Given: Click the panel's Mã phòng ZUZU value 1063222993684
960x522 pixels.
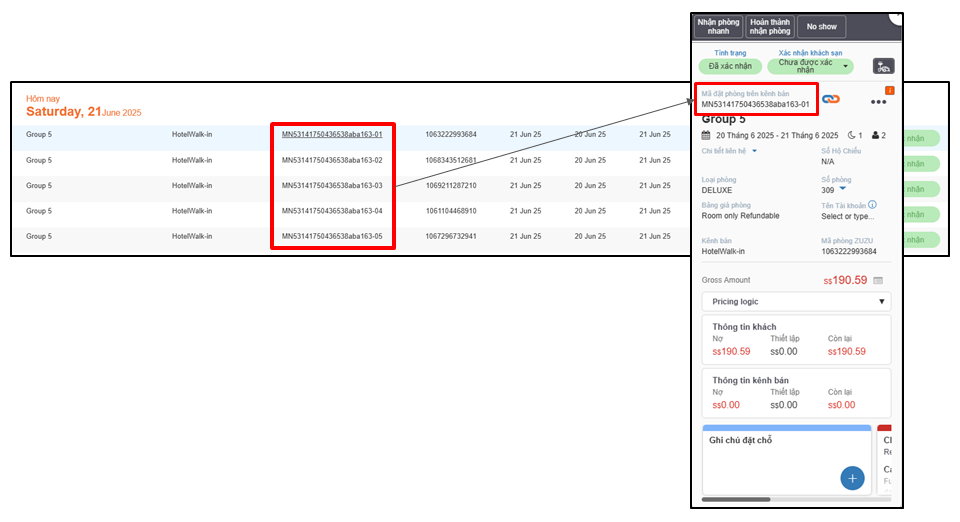Looking at the screenshot, I should [x=849, y=252].
